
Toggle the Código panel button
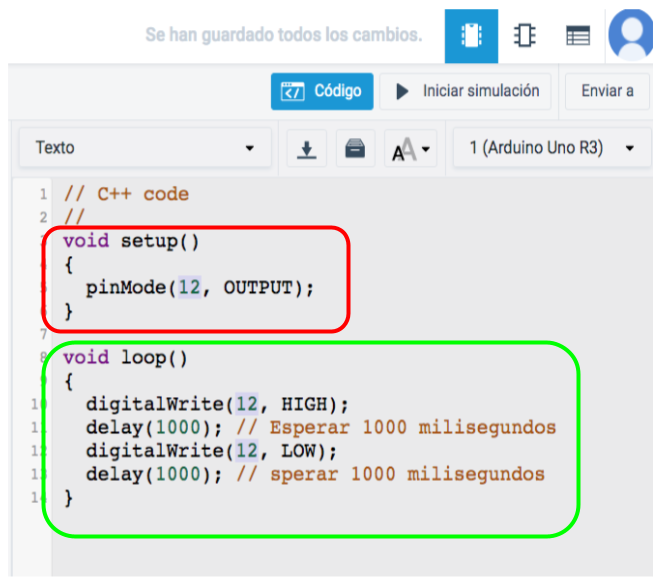coord(322,91)
